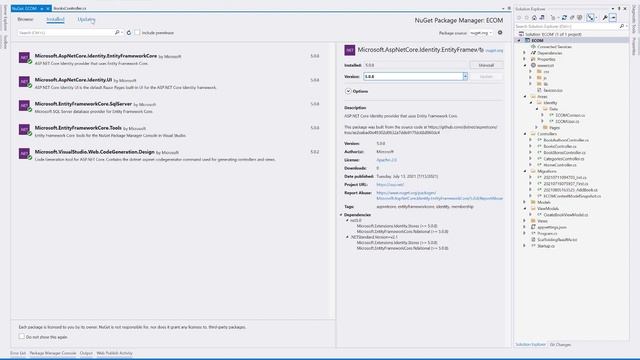Click the search magnifier in NuGet search box
Viewport: 640px width, 360px height.
point(117,33)
